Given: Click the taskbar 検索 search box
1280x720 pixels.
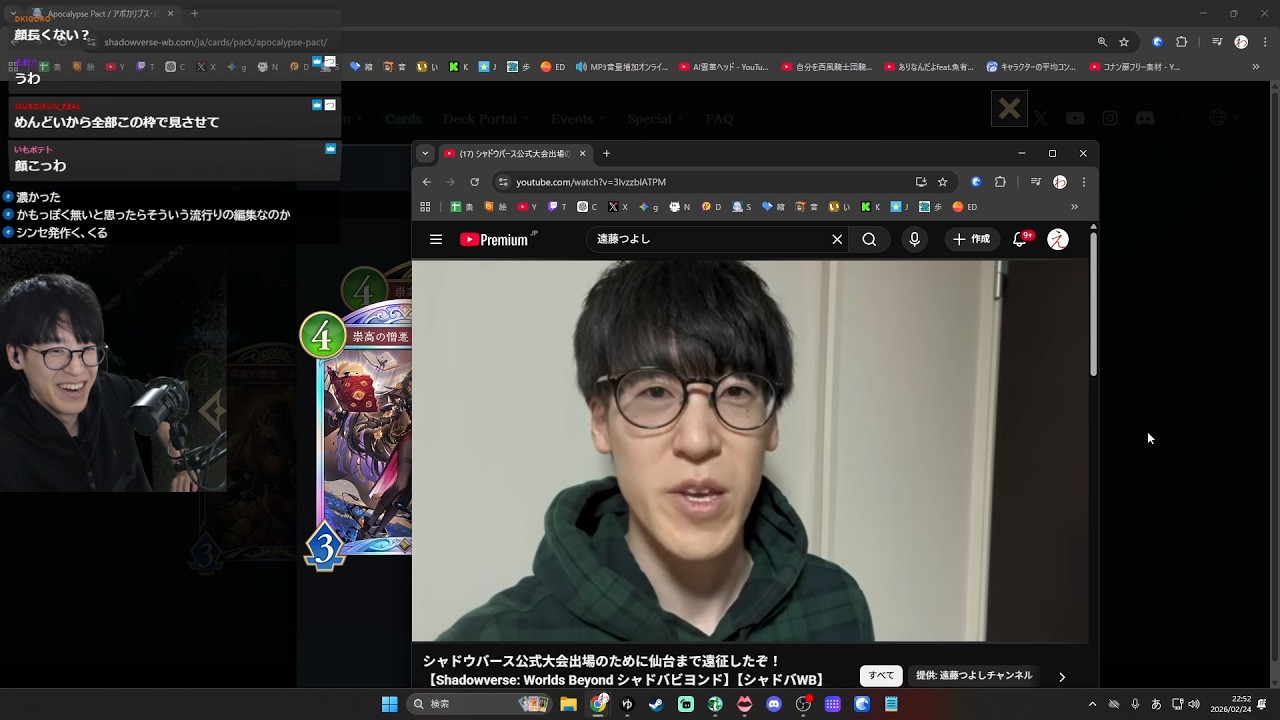Looking at the screenshot, I should (480, 704).
